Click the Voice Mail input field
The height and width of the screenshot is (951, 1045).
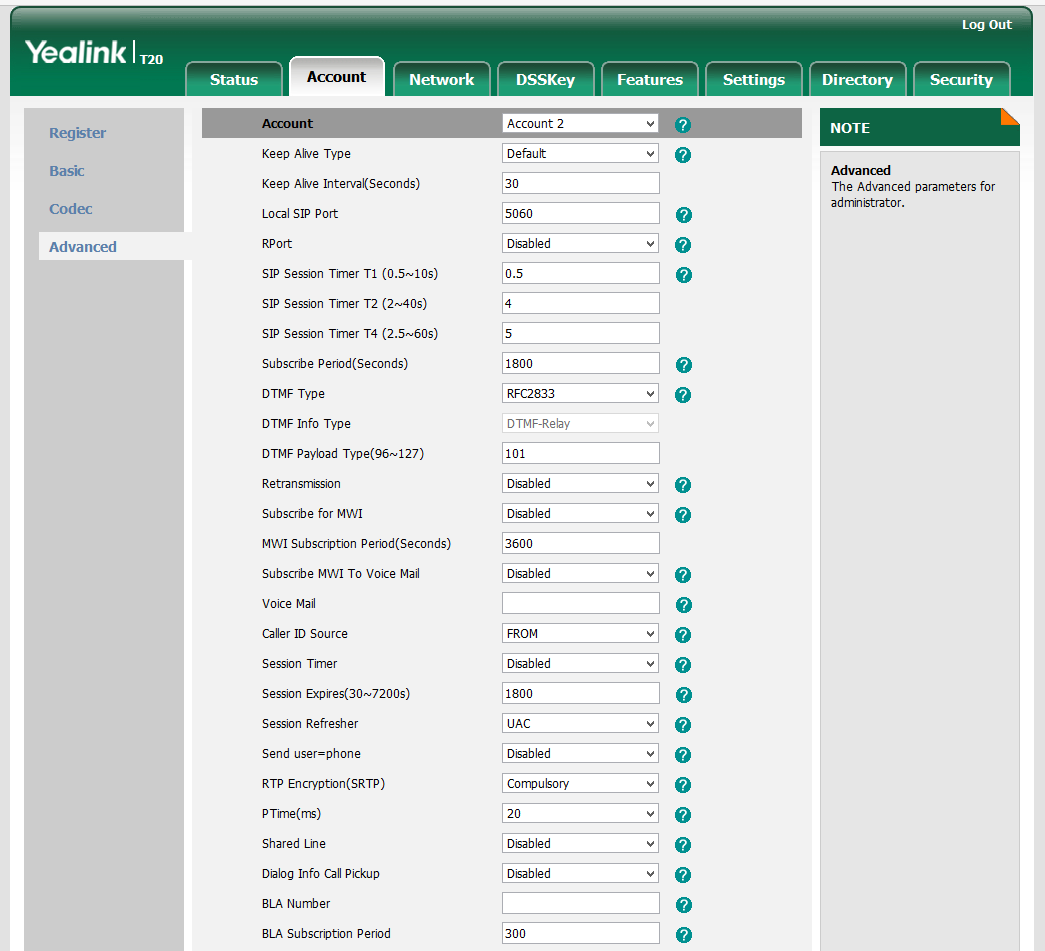click(580, 604)
